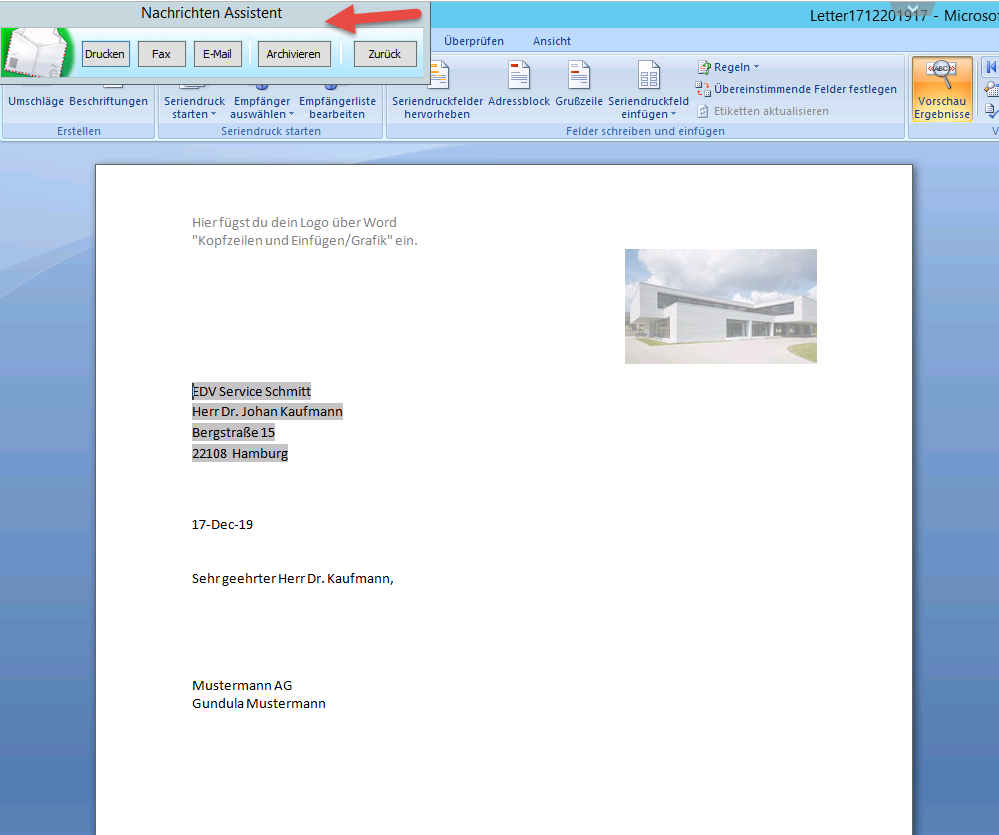Viewport: 999px width, 835px height.
Task: Click the signature line 'Gundula Mustermann'
Action: click(259, 703)
